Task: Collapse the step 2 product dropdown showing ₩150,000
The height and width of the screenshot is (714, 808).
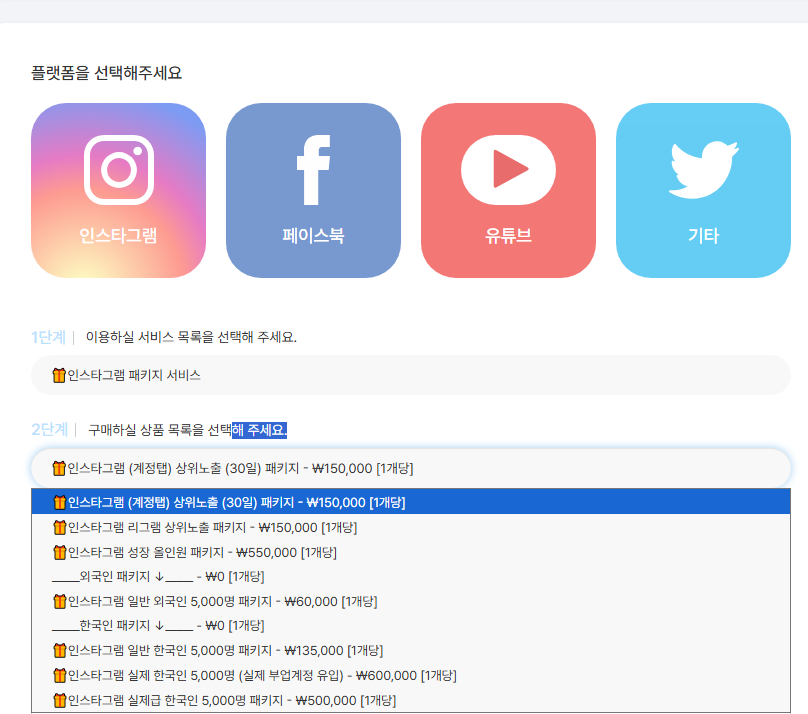Action: point(411,468)
